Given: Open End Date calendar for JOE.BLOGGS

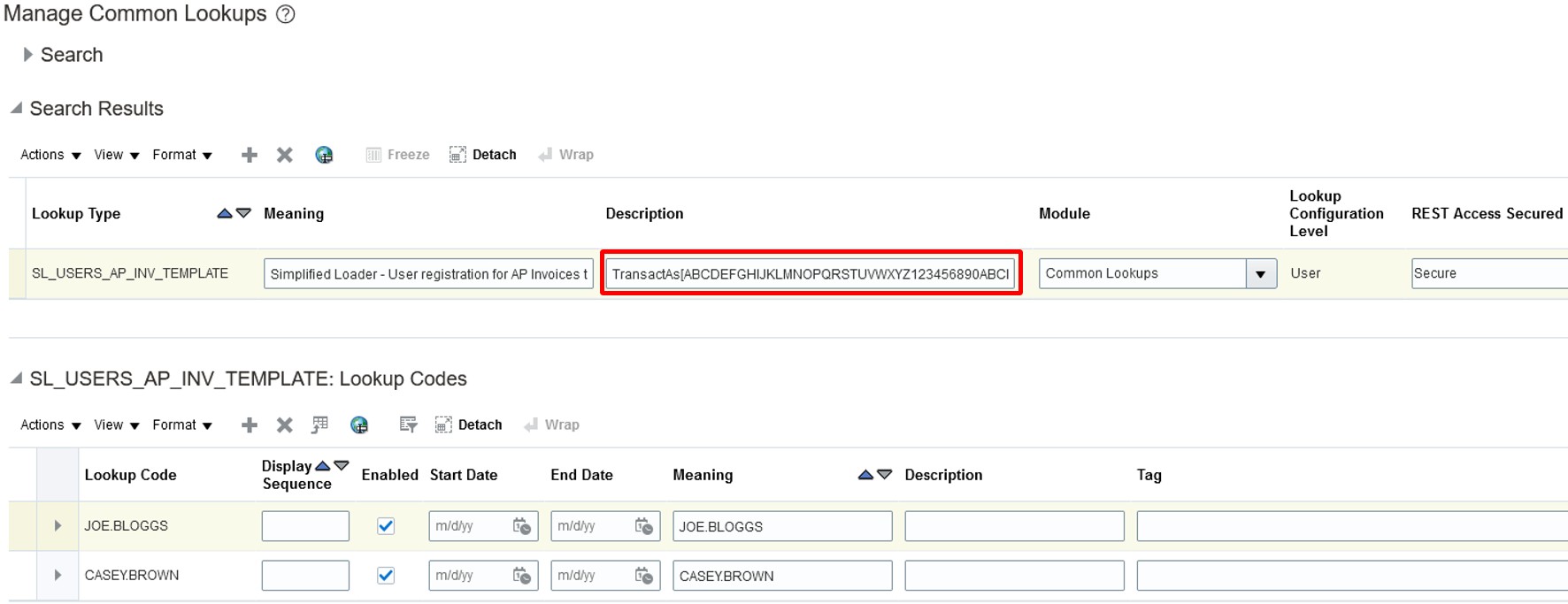Looking at the screenshot, I should [644, 526].
